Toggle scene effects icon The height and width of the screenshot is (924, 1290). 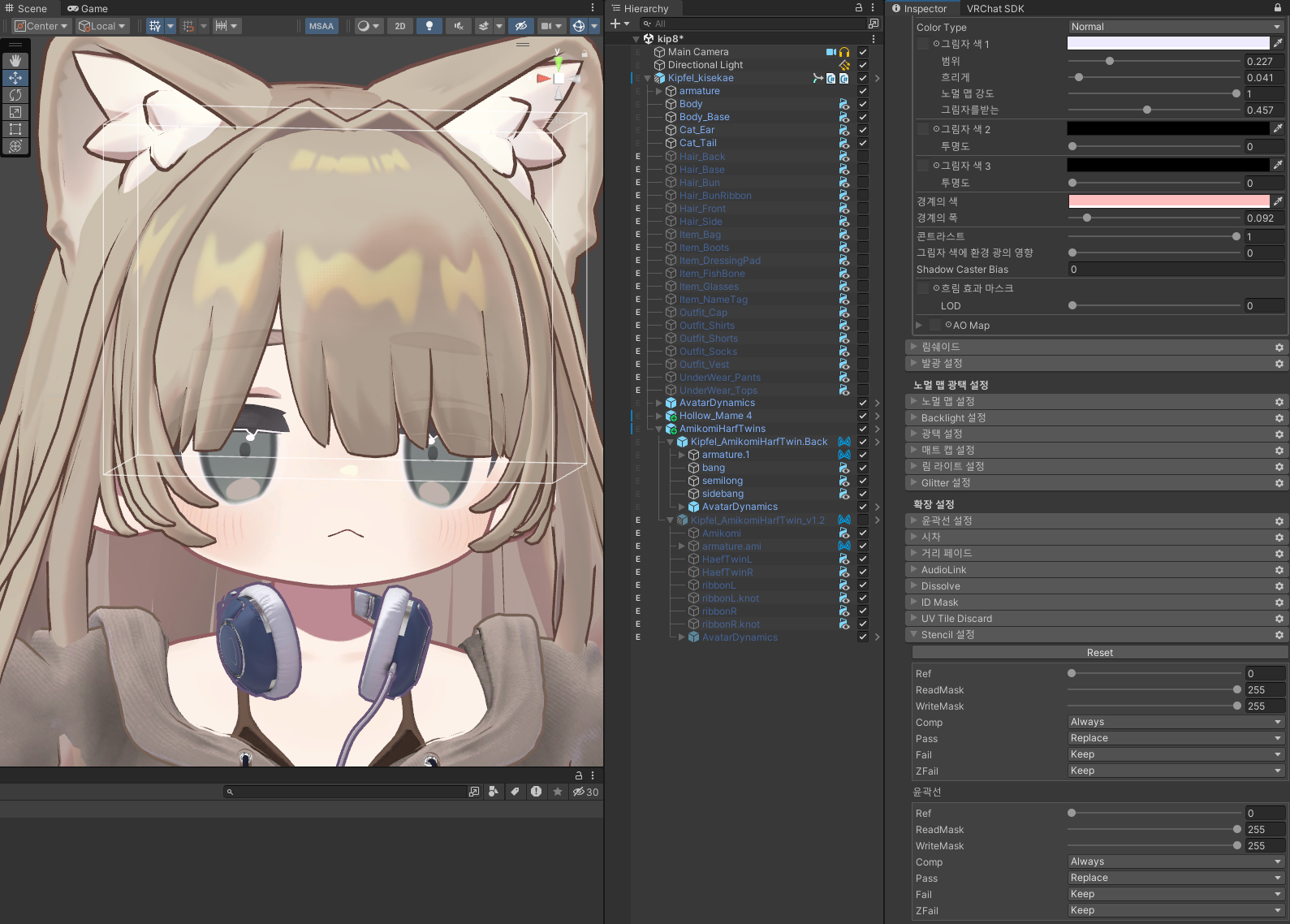tap(484, 26)
